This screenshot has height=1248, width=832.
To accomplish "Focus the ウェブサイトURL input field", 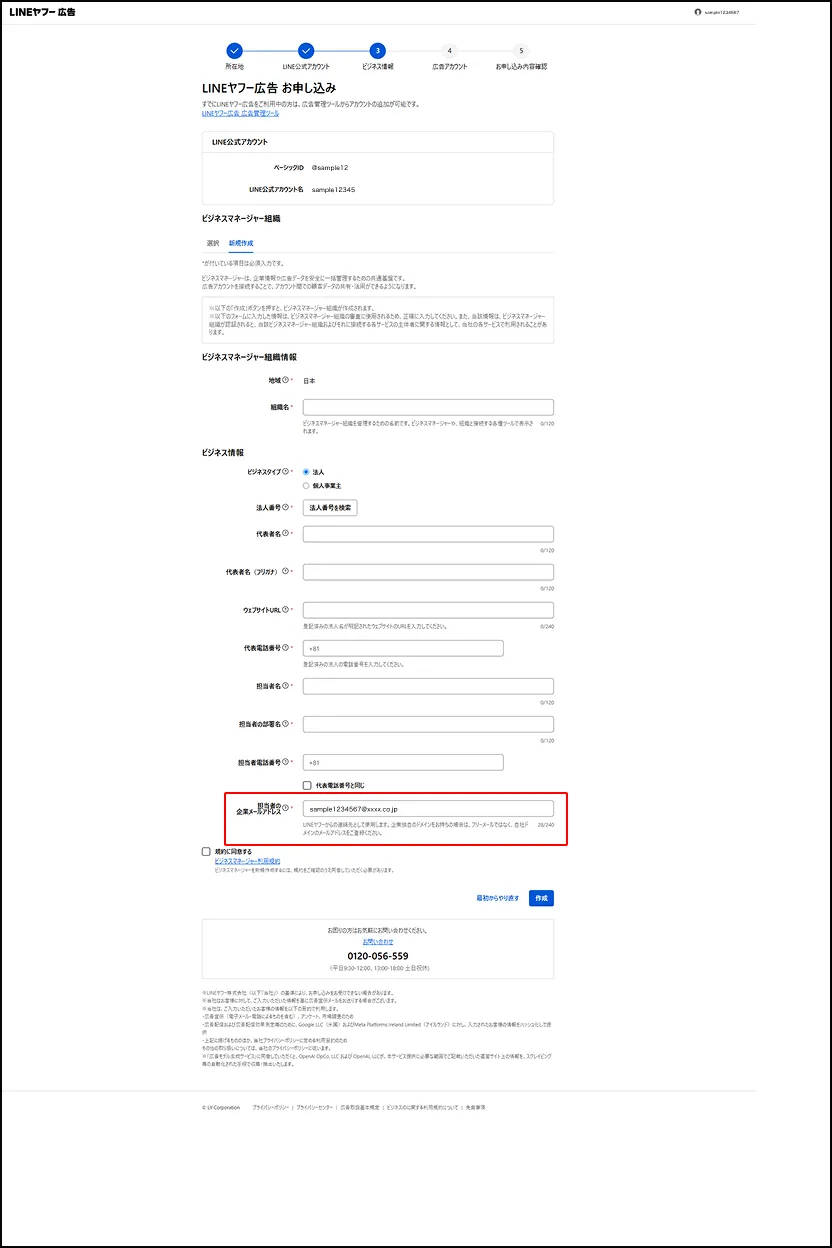I will point(428,610).
